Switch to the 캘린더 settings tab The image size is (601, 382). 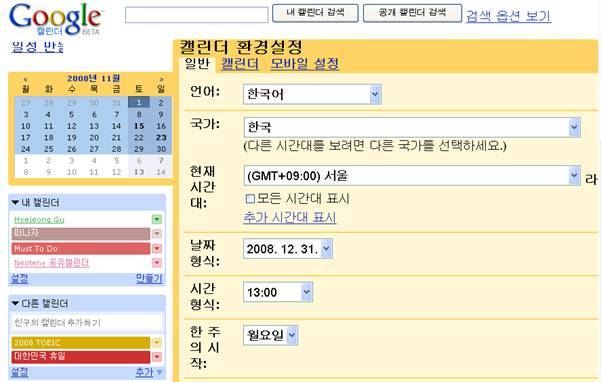pyautogui.click(x=240, y=64)
